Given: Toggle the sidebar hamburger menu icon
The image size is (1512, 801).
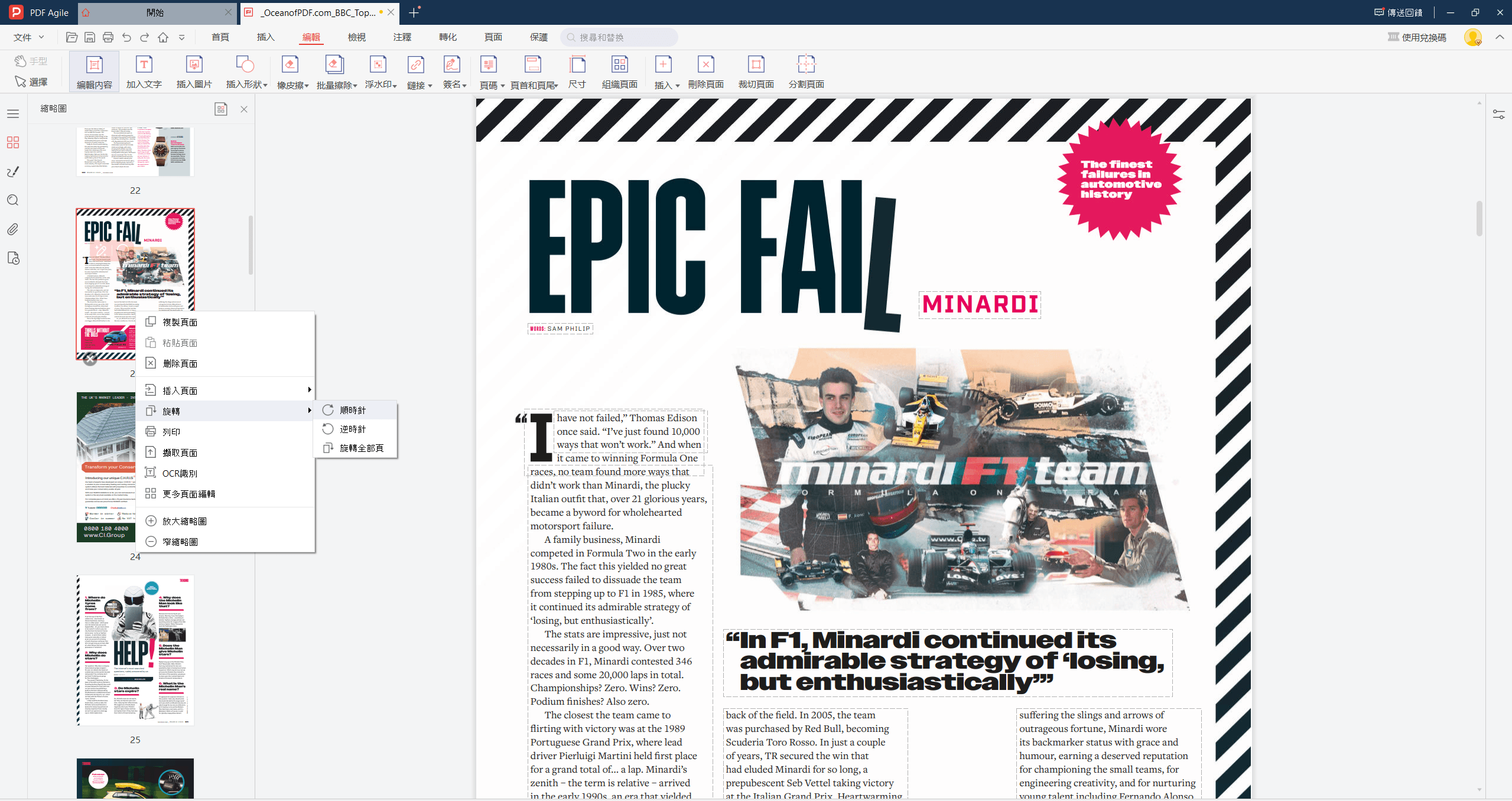Looking at the screenshot, I should (x=13, y=113).
